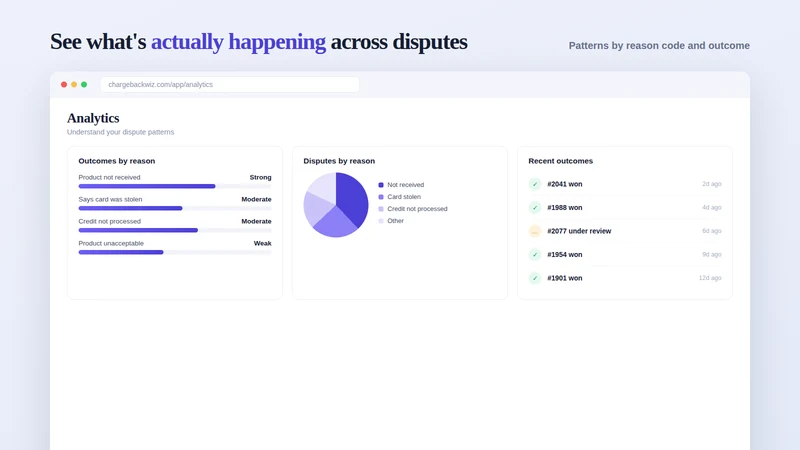Click the 'Outcomes by reason' card title
Screen dimensions: 800x450
click(x=117, y=161)
